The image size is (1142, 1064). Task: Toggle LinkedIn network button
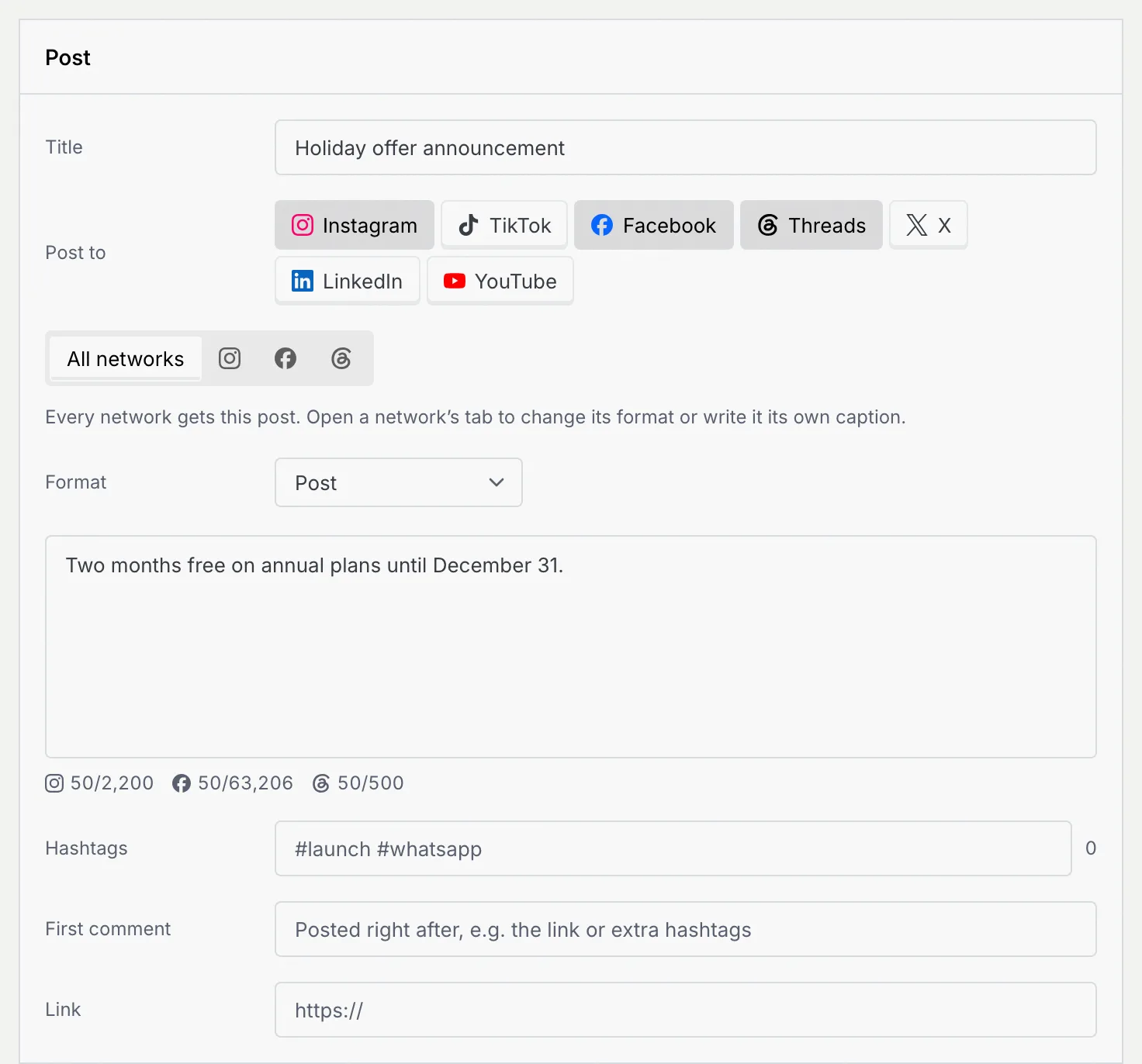pyautogui.click(x=348, y=281)
